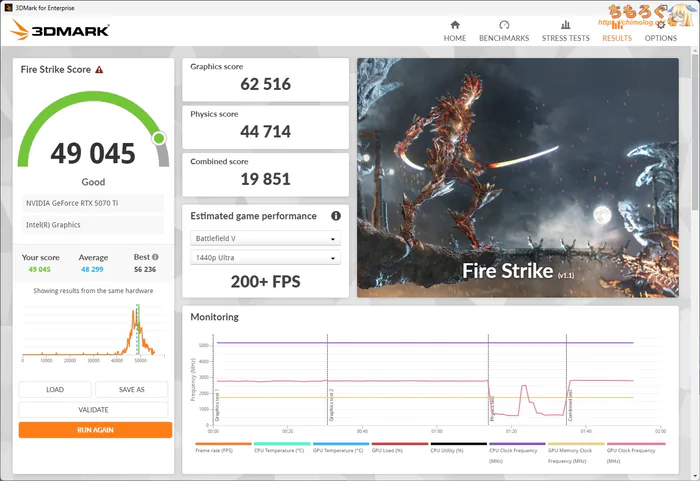The height and width of the screenshot is (481, 700).
Task: Toggle Frame rate (FPS) legend series
Action: pos(222,450)
